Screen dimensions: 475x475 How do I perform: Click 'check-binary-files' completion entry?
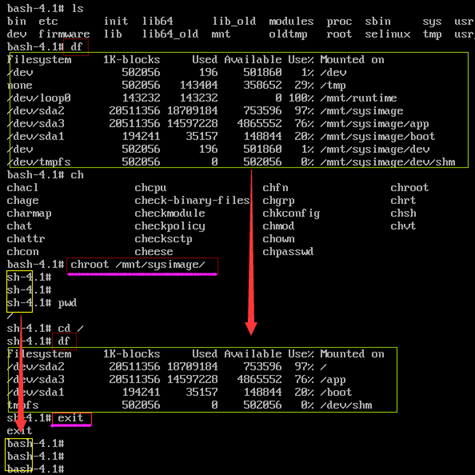[x=192, y=201]
